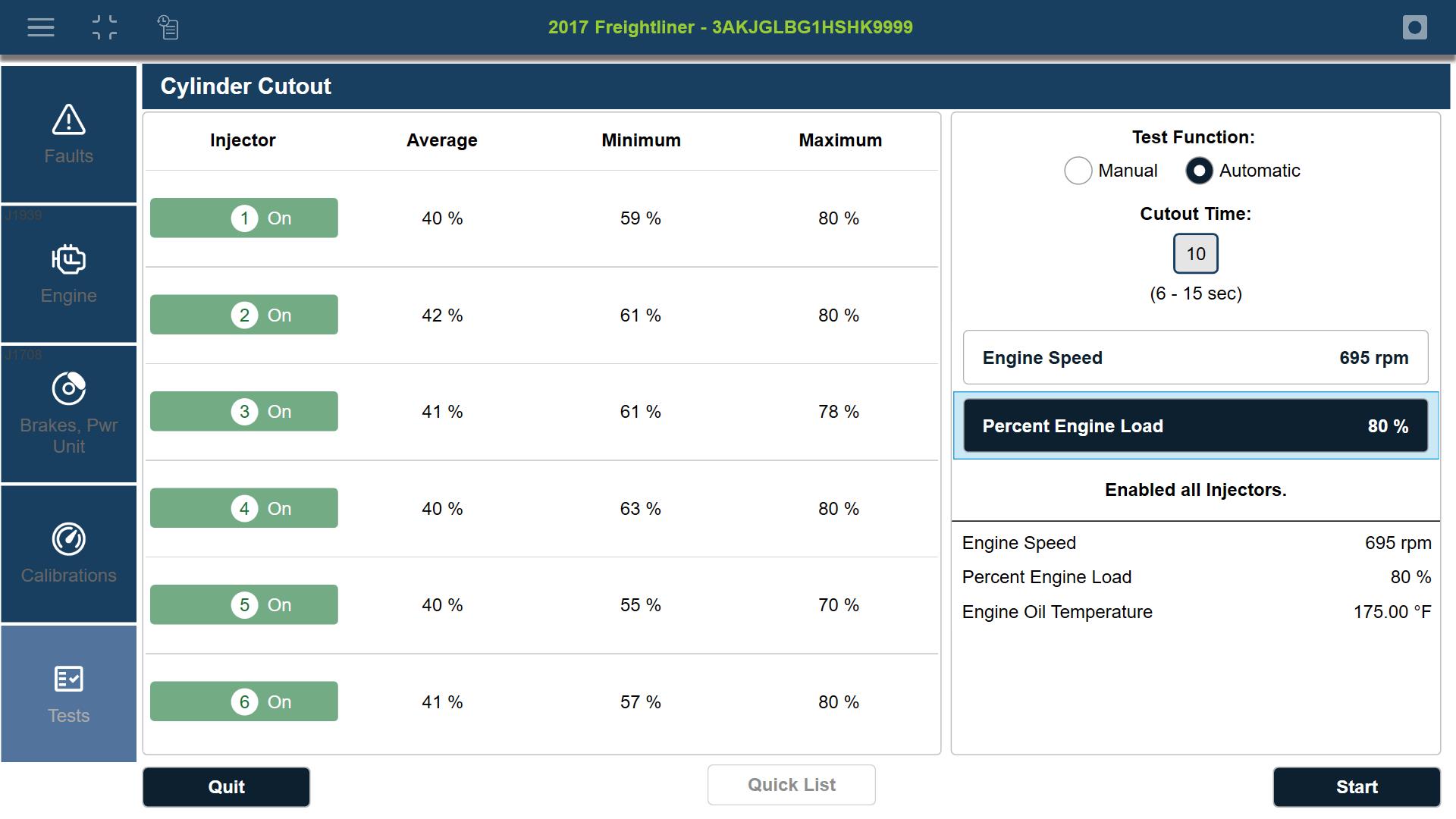
Task: Go to Calibrations gauge section
Action: pyautogui.click(x=69, y=554)
